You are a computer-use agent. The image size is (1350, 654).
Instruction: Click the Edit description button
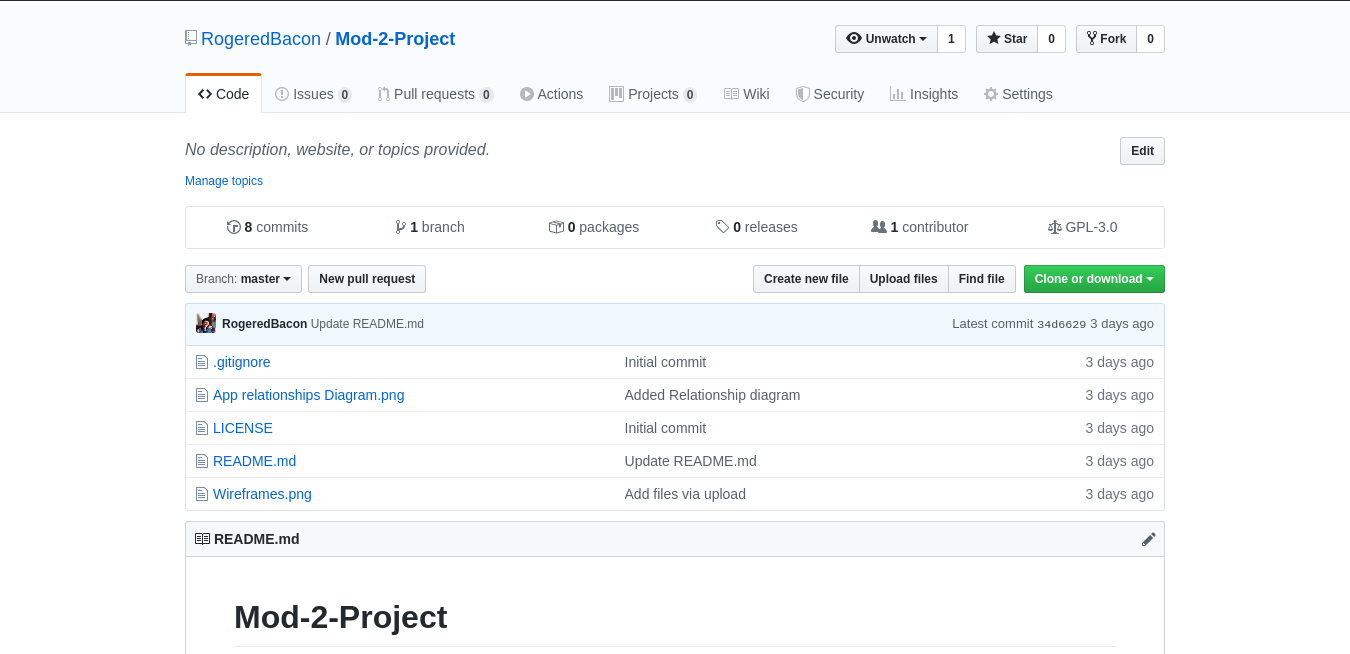[x=1141, y=150]
